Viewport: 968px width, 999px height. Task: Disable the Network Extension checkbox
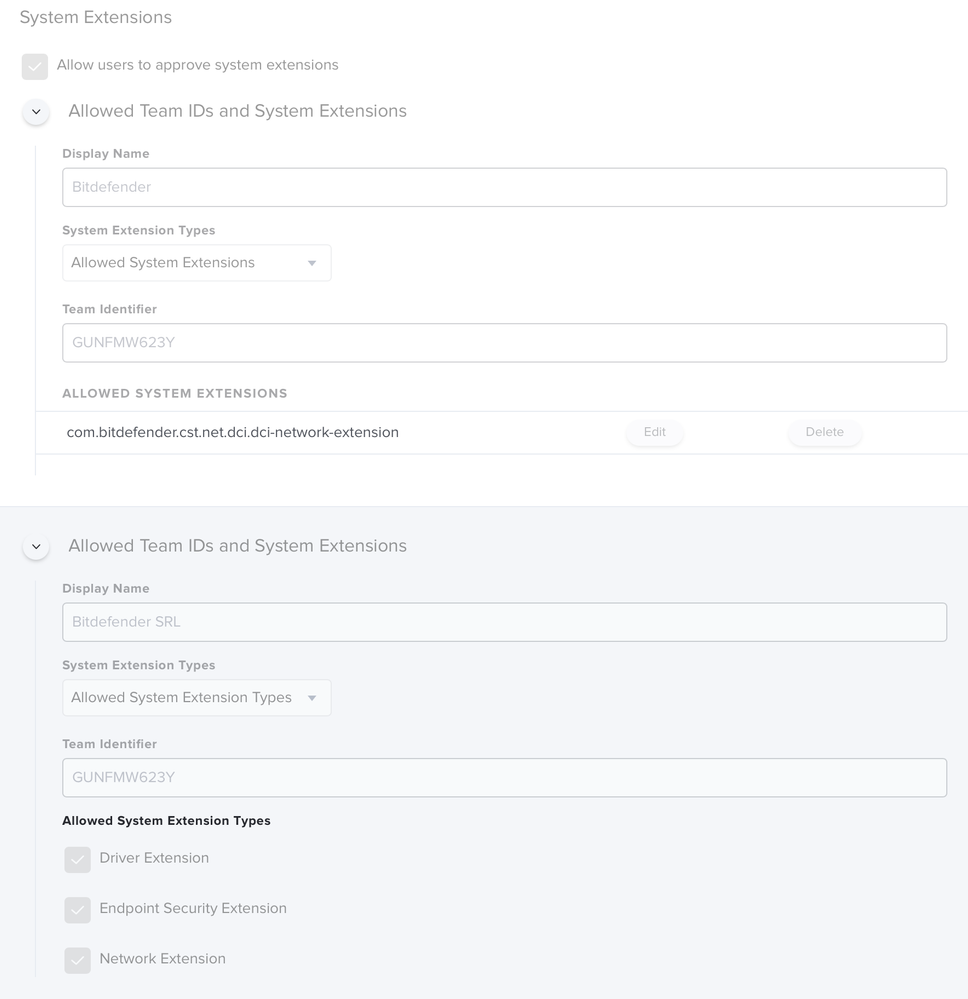click(77, 960)
